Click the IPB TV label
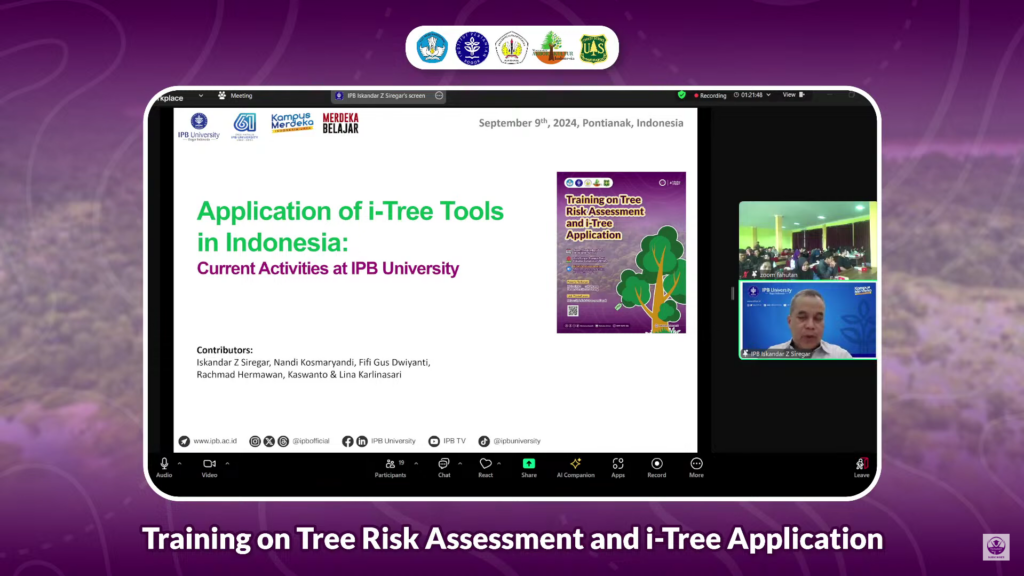Screen dimensions: 1024x576 click(x=455, y=441)
